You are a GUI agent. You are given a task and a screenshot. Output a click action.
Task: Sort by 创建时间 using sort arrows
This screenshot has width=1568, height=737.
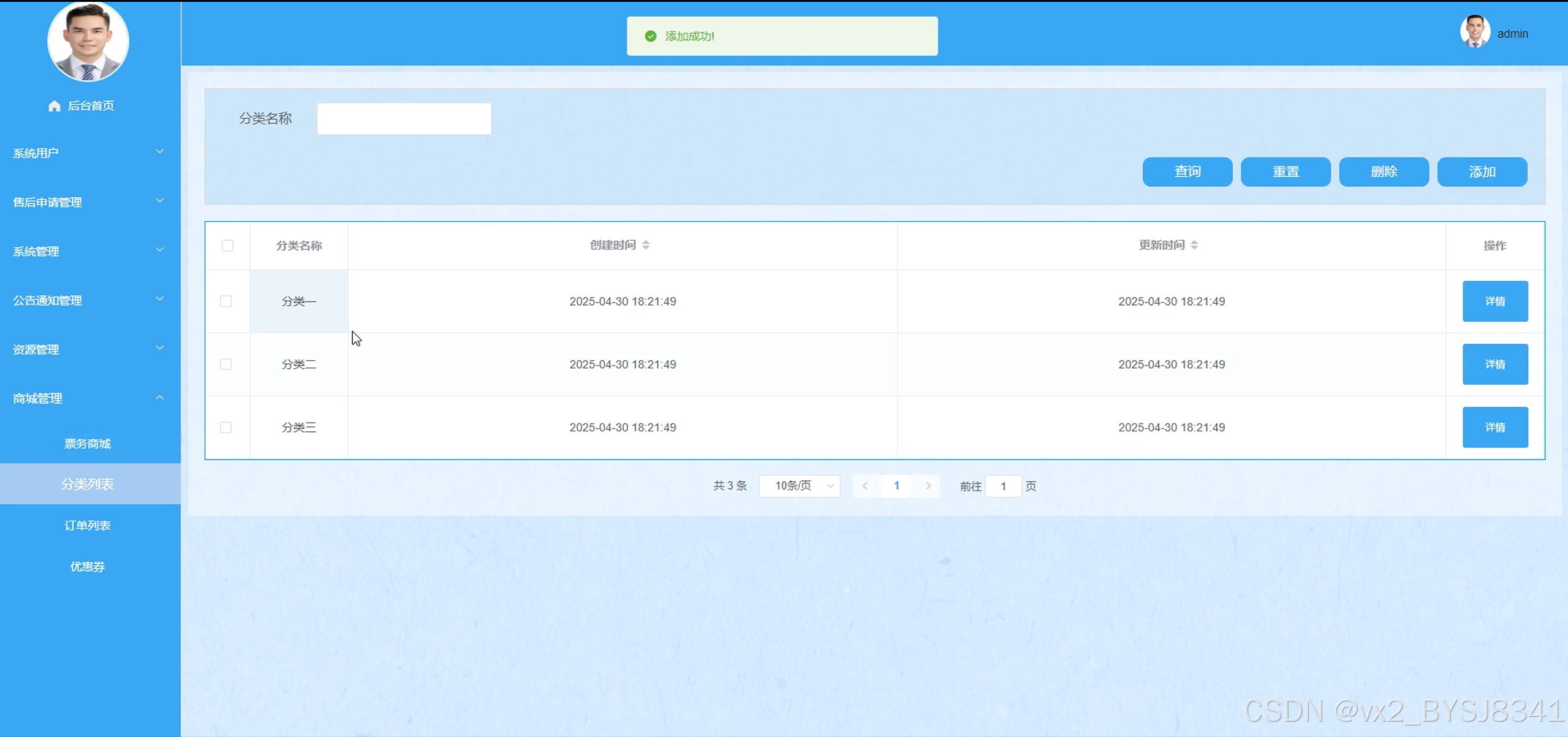click(646, 245)
